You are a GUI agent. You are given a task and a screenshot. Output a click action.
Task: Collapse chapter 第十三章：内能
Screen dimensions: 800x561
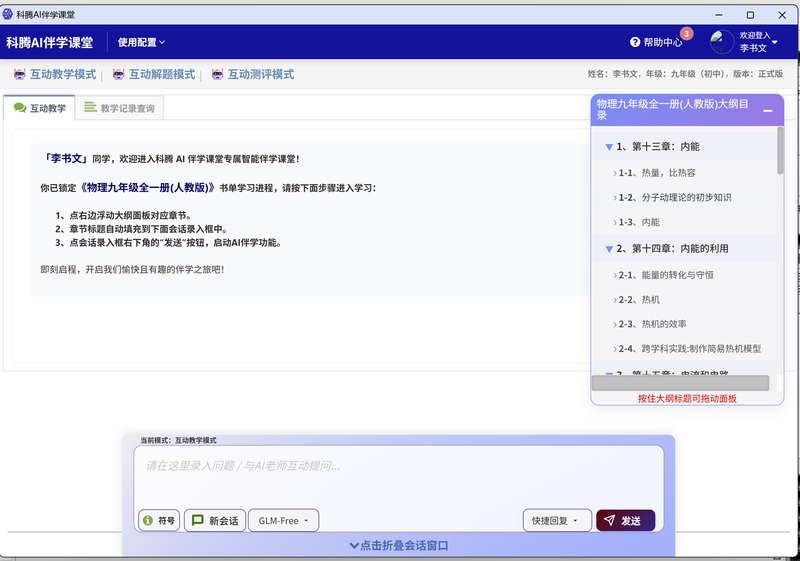coord(609,147)
